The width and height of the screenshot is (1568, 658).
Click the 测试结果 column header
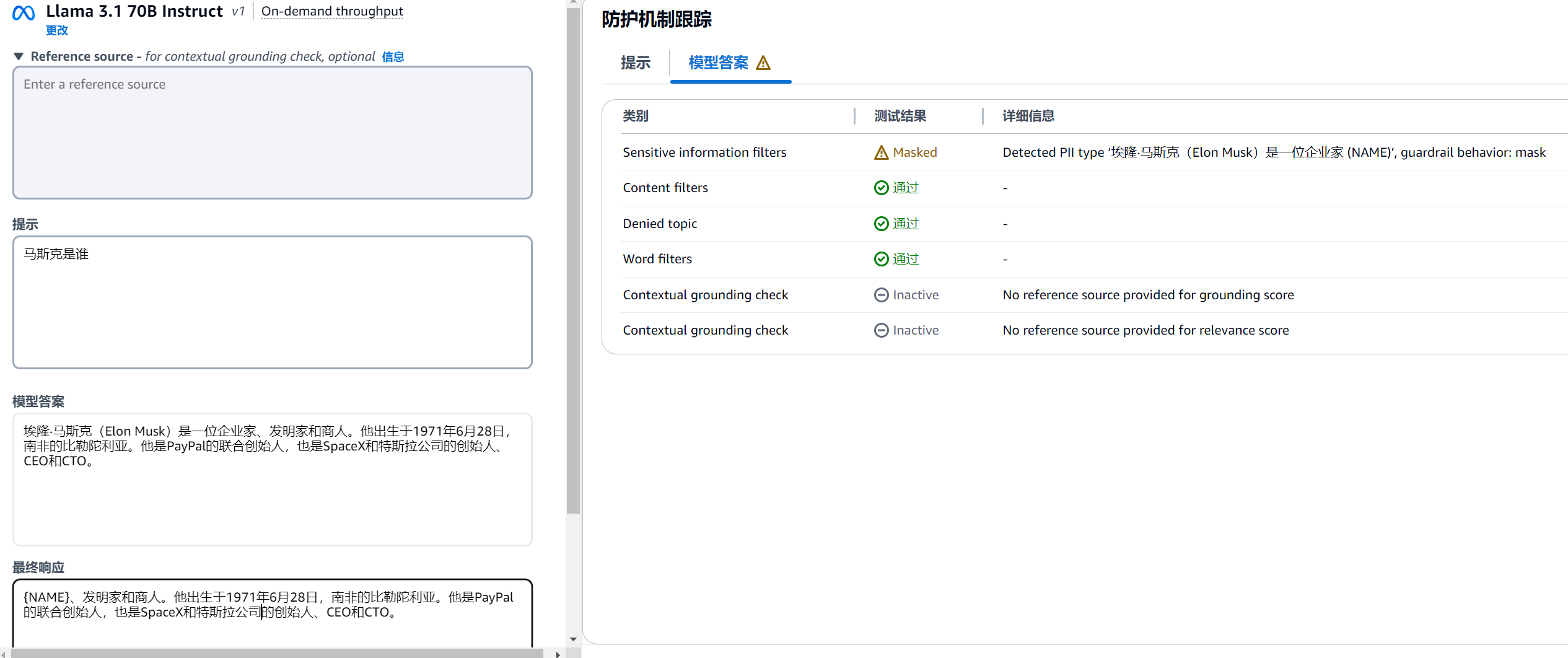tap(900, 116)
